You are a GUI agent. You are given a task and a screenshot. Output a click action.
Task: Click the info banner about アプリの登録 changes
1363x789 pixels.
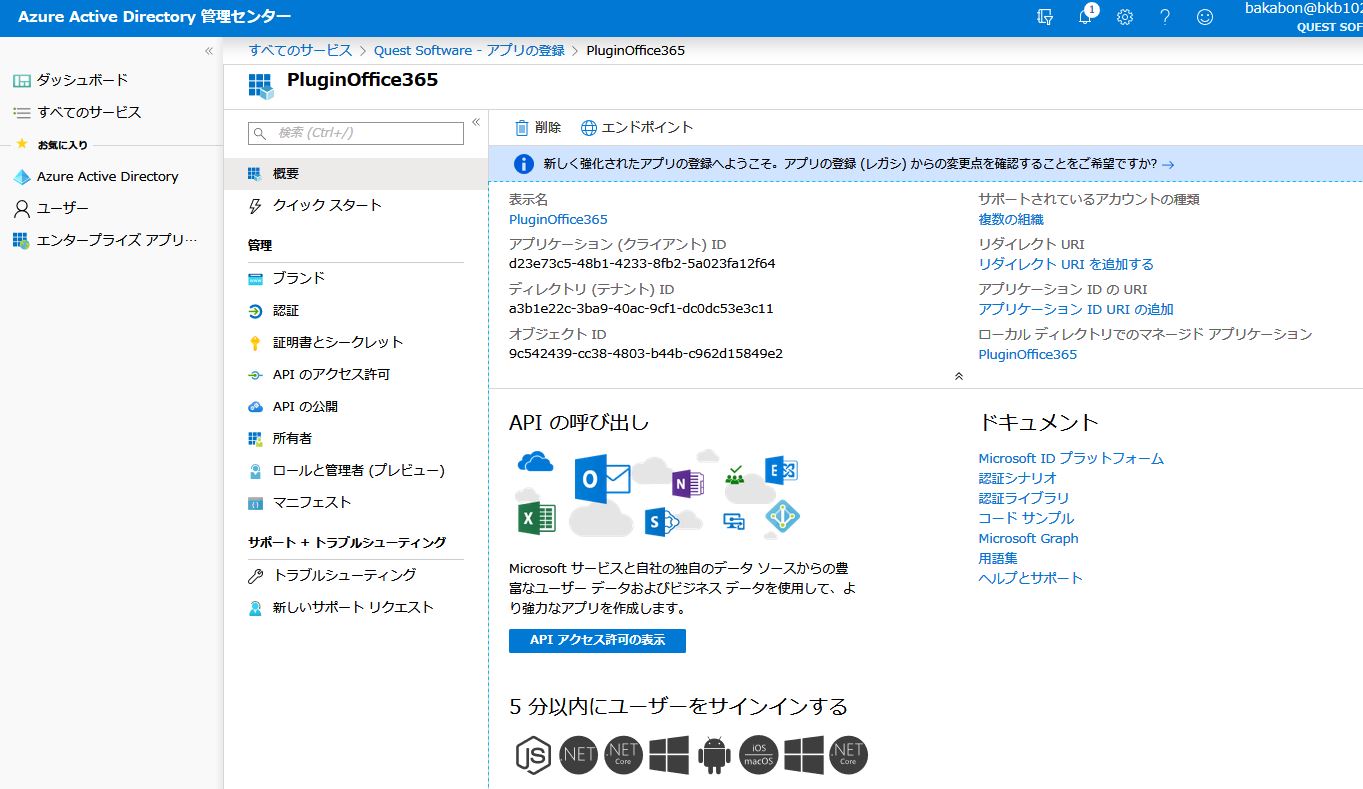[925, 163]
